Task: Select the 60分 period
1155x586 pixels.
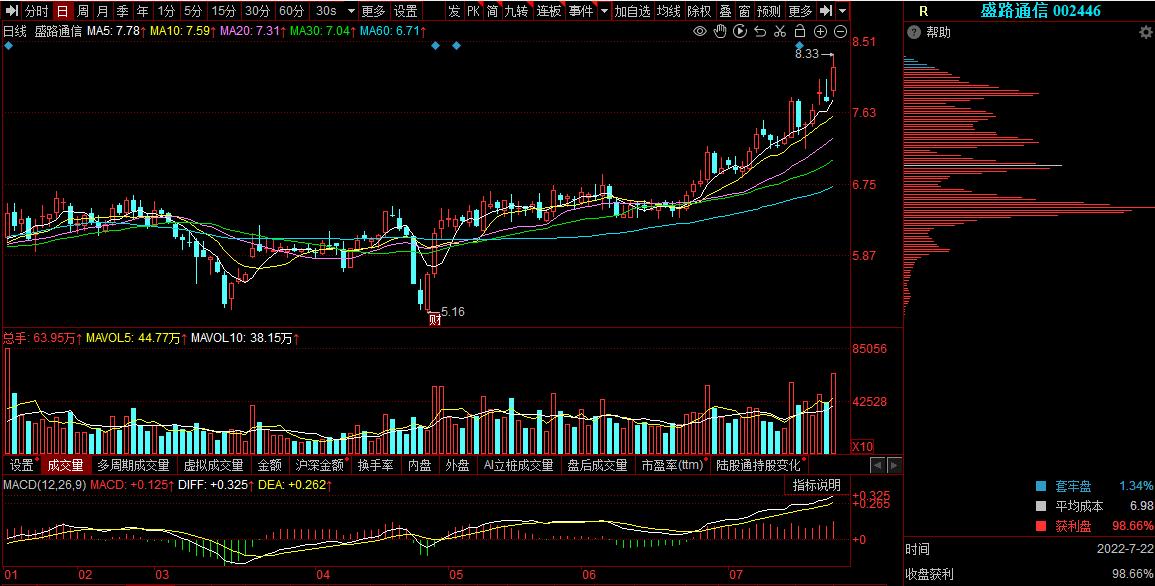Action: pyautogui.click(x=292, y=11)
